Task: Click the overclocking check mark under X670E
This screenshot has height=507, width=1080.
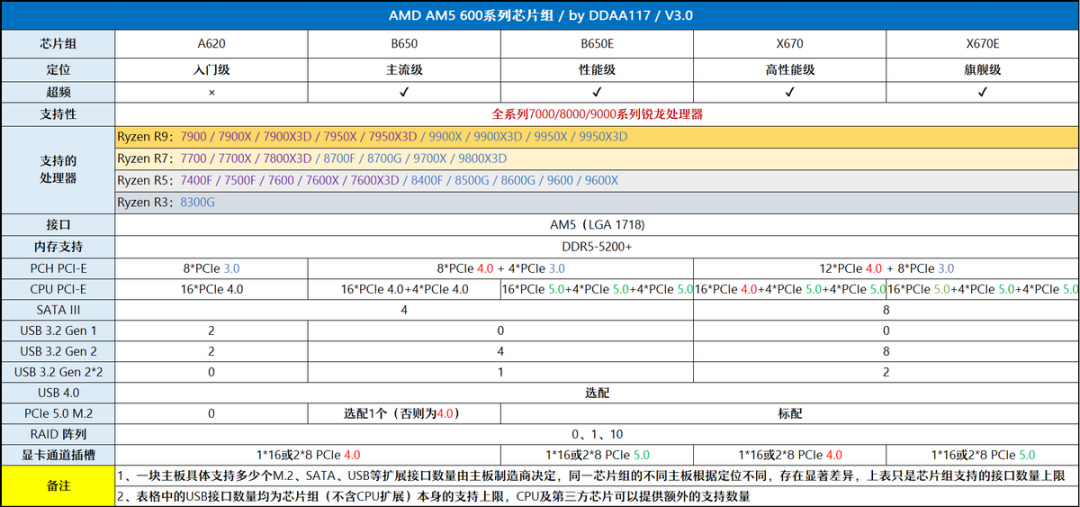Action: (x=983, y=92)
